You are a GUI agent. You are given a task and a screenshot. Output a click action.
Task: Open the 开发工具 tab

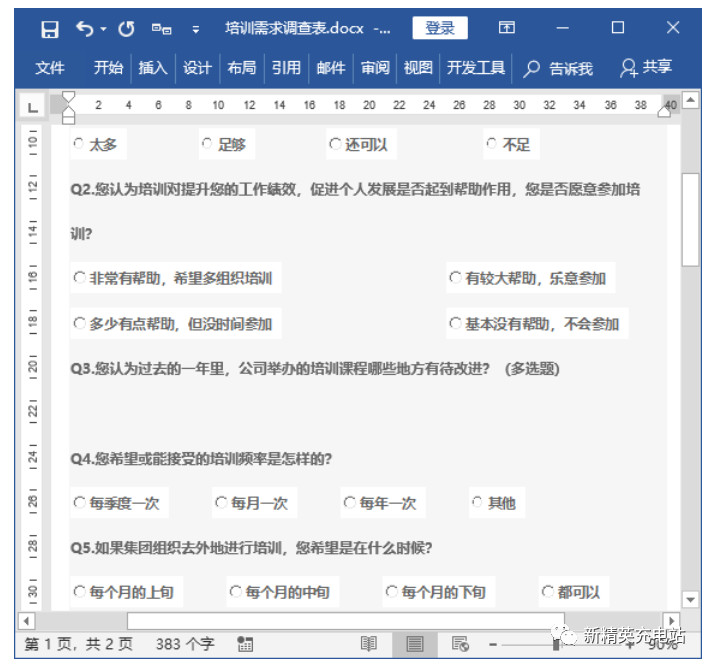[475, 68]
